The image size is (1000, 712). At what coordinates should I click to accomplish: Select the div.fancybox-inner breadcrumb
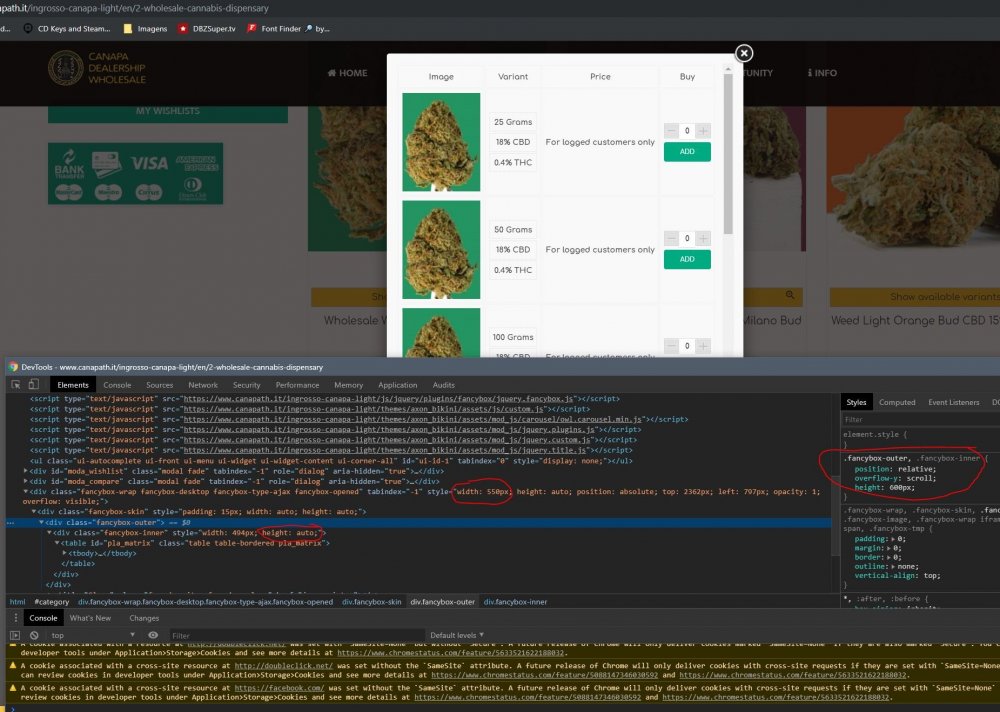tap(515, 602)
